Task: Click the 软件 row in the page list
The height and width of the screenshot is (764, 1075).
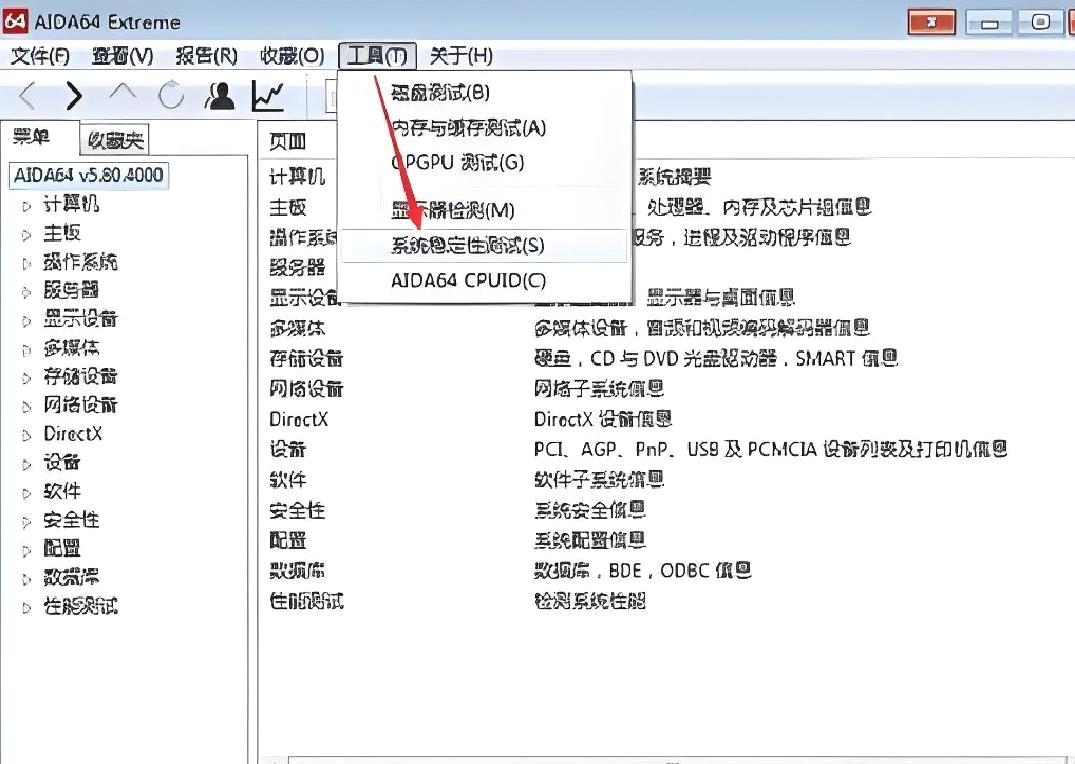Action: click(287, 479)
